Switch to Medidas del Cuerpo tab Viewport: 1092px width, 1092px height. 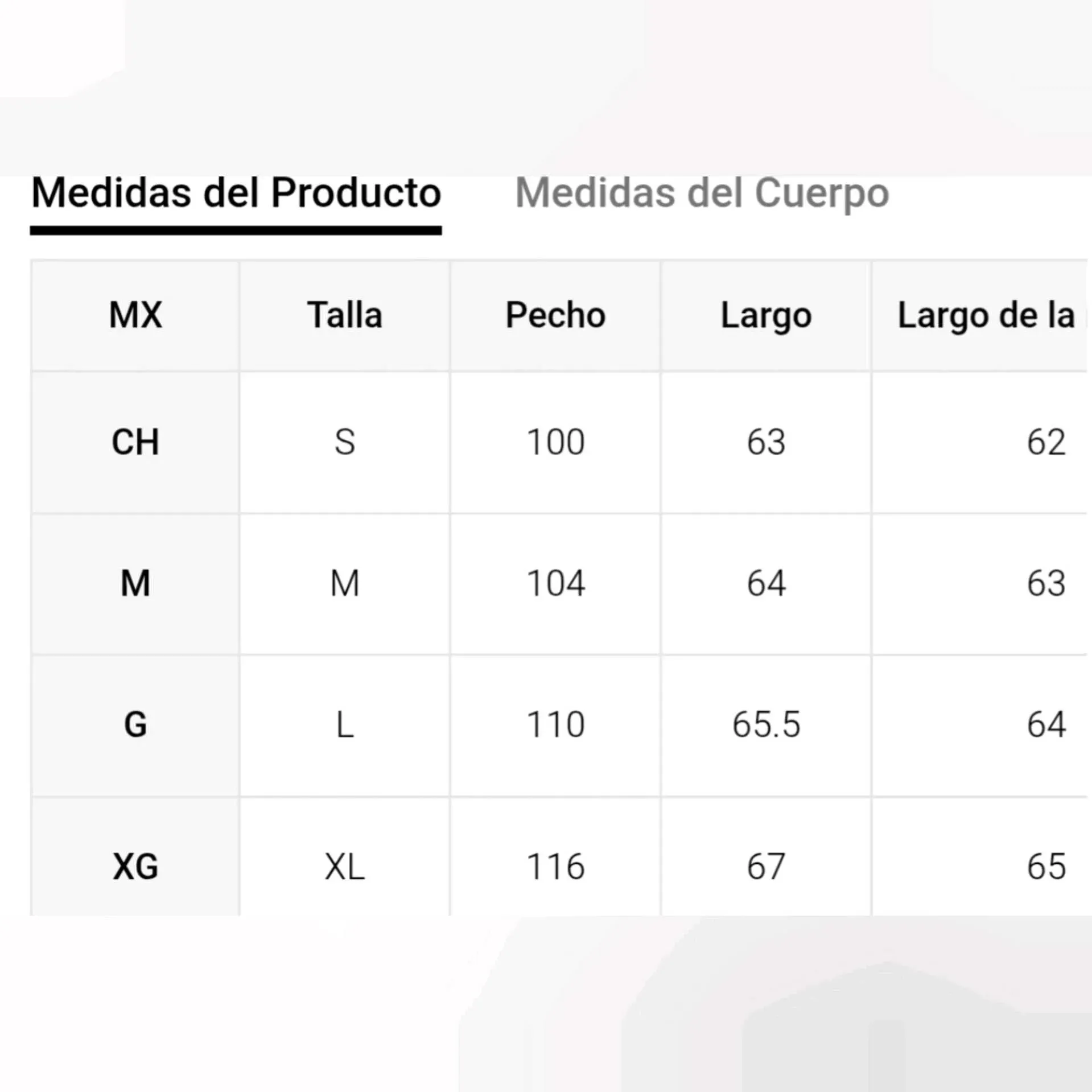pyautogui.click(x=701, y=193)
